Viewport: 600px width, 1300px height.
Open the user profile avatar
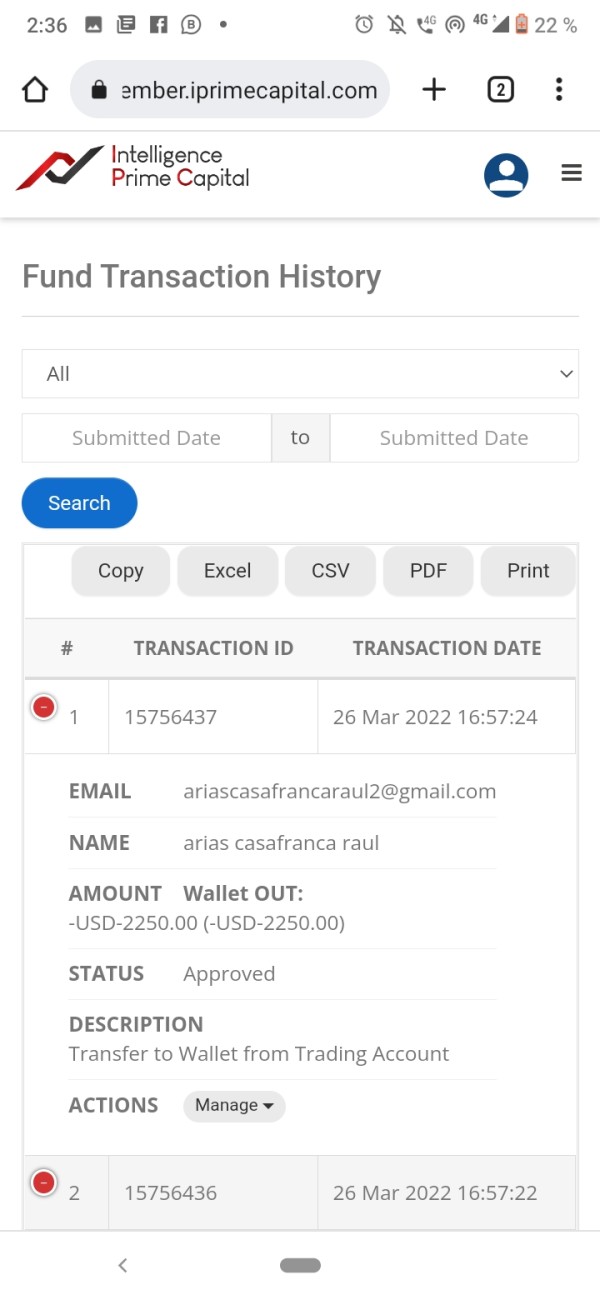(x=506, y=175)
